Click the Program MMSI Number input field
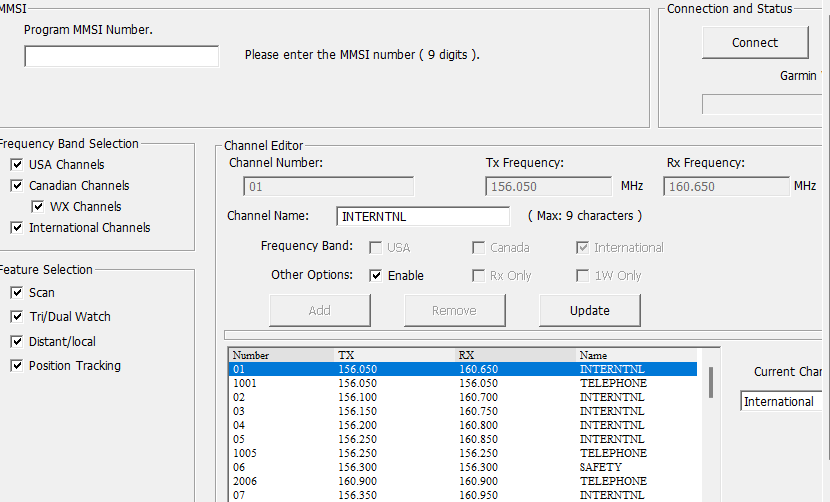The height and width of the screenshot is (502, 830). pos(121,56)
